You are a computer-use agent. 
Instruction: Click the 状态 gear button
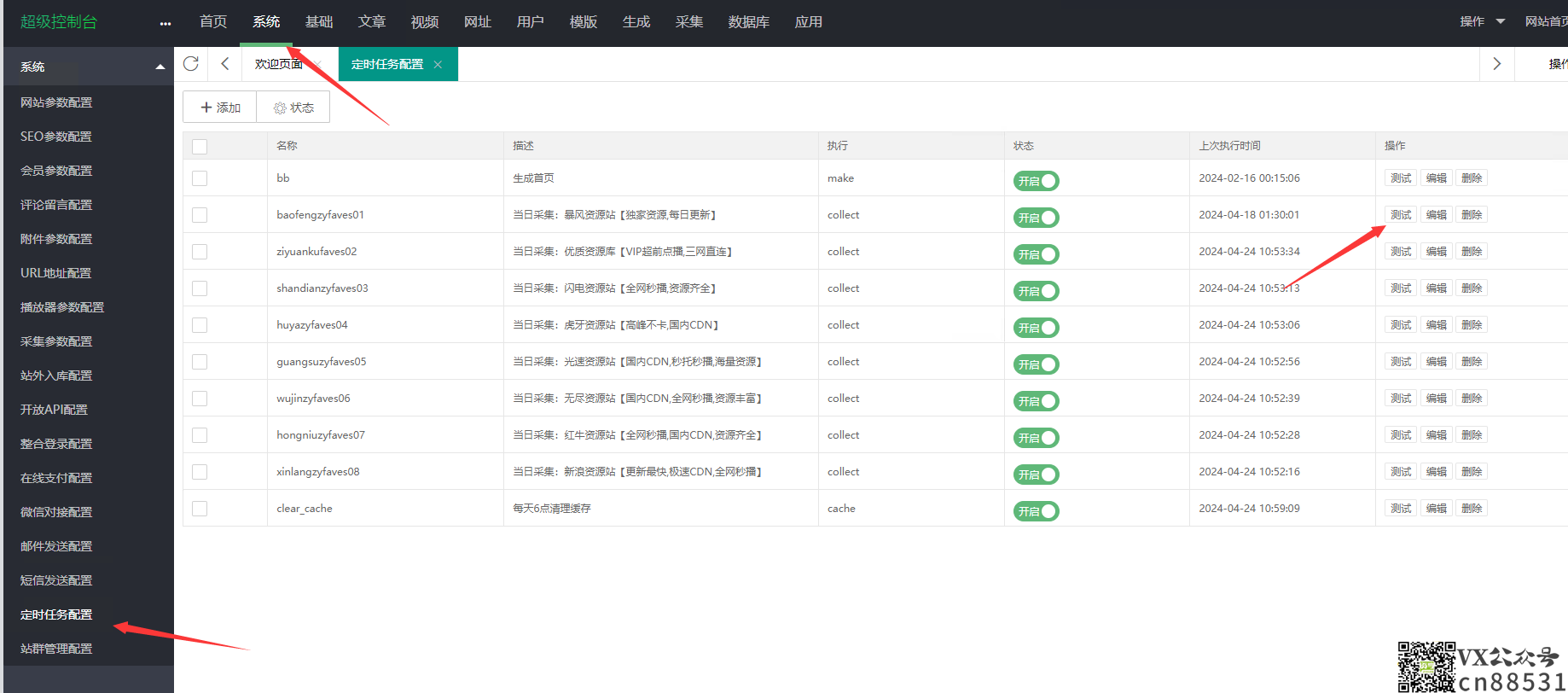tap(293, 108)
